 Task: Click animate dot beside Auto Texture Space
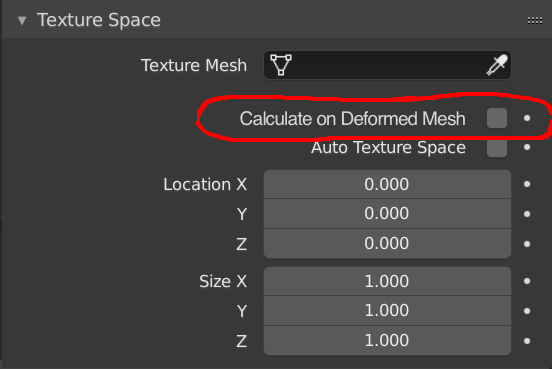527,147
